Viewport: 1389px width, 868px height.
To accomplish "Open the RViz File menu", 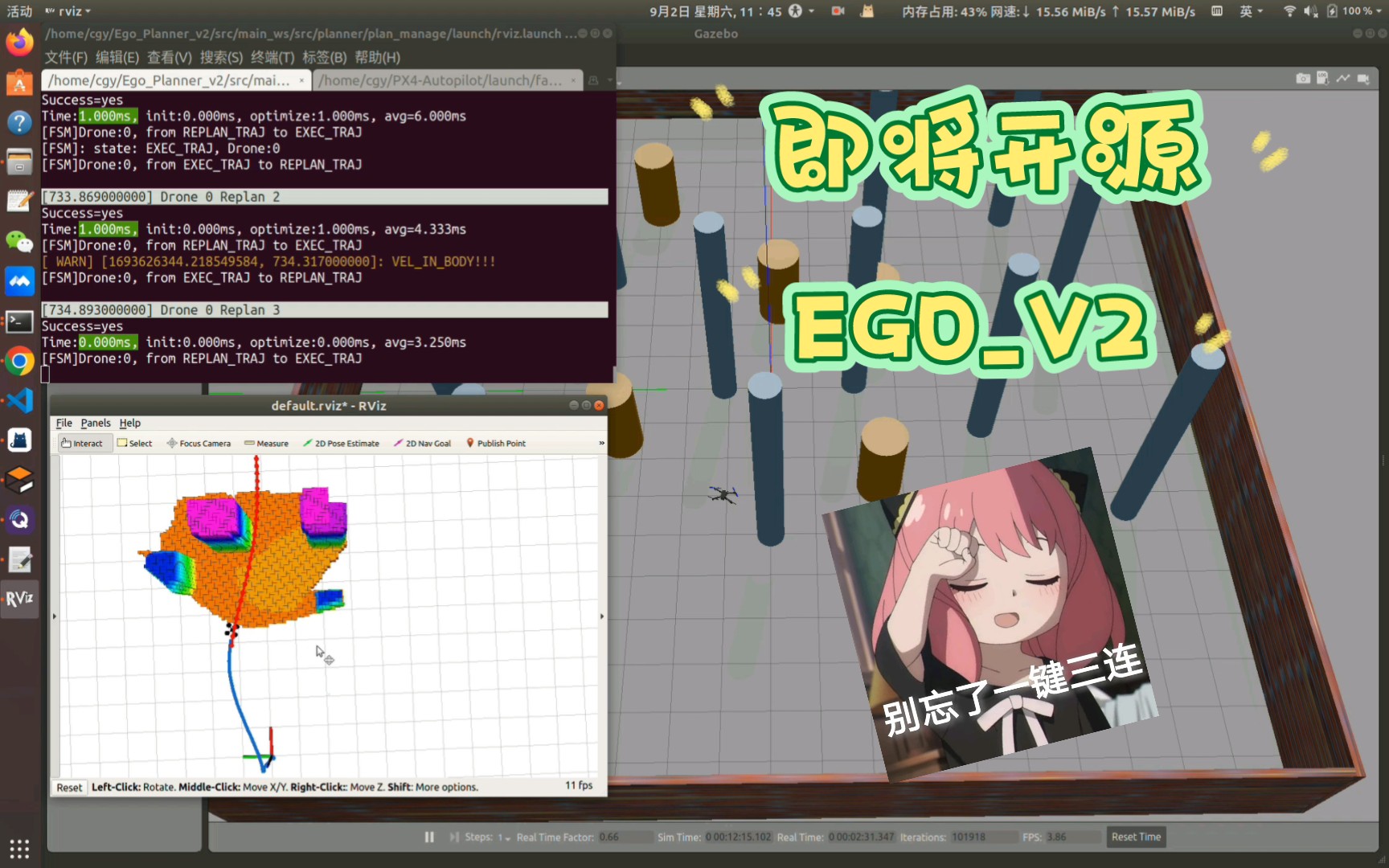I will coord(64,423).
